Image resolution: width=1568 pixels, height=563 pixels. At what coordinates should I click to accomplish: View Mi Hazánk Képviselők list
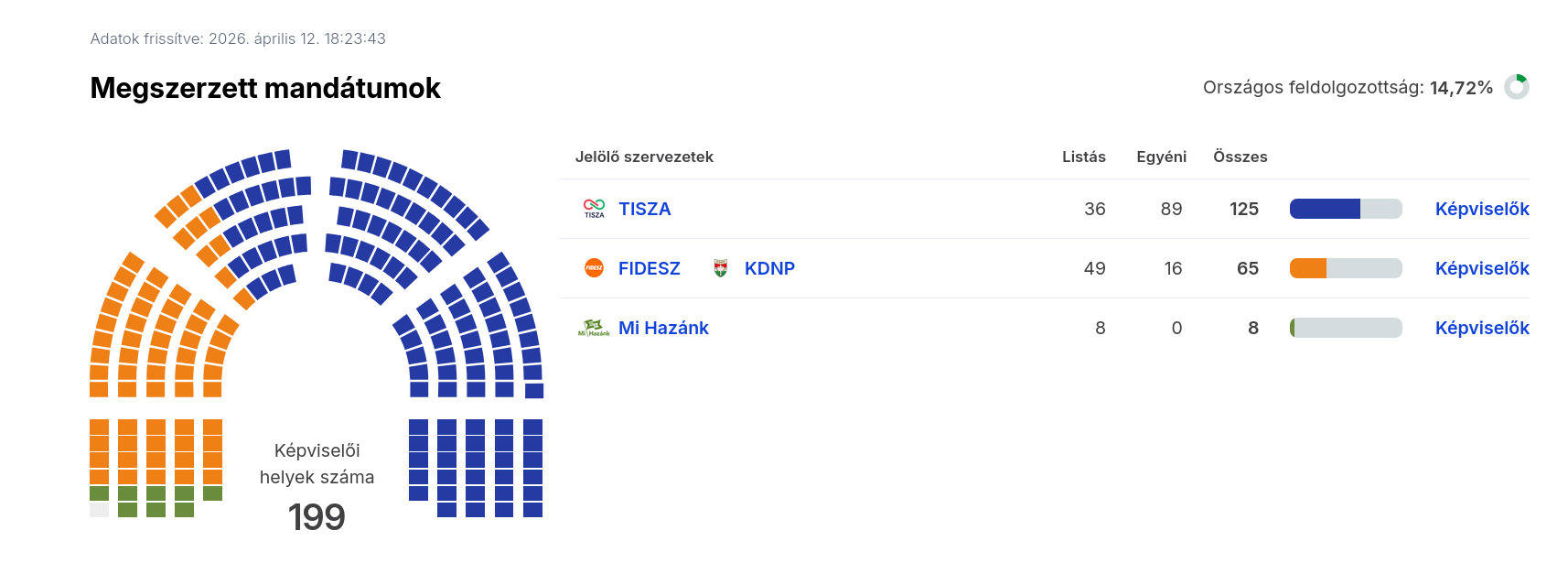coord(1481,328)
